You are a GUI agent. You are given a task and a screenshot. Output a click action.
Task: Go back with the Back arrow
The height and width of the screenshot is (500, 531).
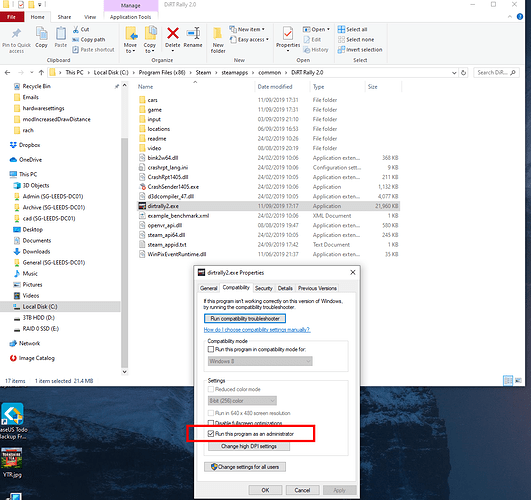coord(7,72)
